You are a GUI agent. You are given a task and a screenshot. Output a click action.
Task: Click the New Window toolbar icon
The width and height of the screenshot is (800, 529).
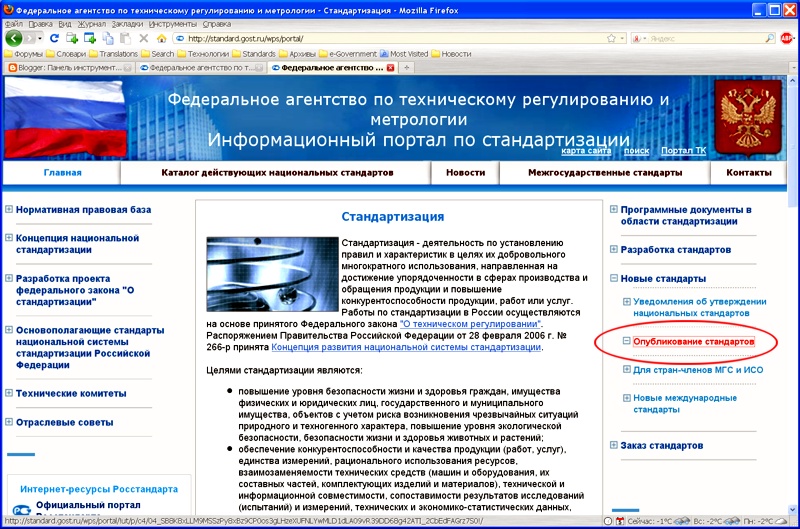coord(90,38)
